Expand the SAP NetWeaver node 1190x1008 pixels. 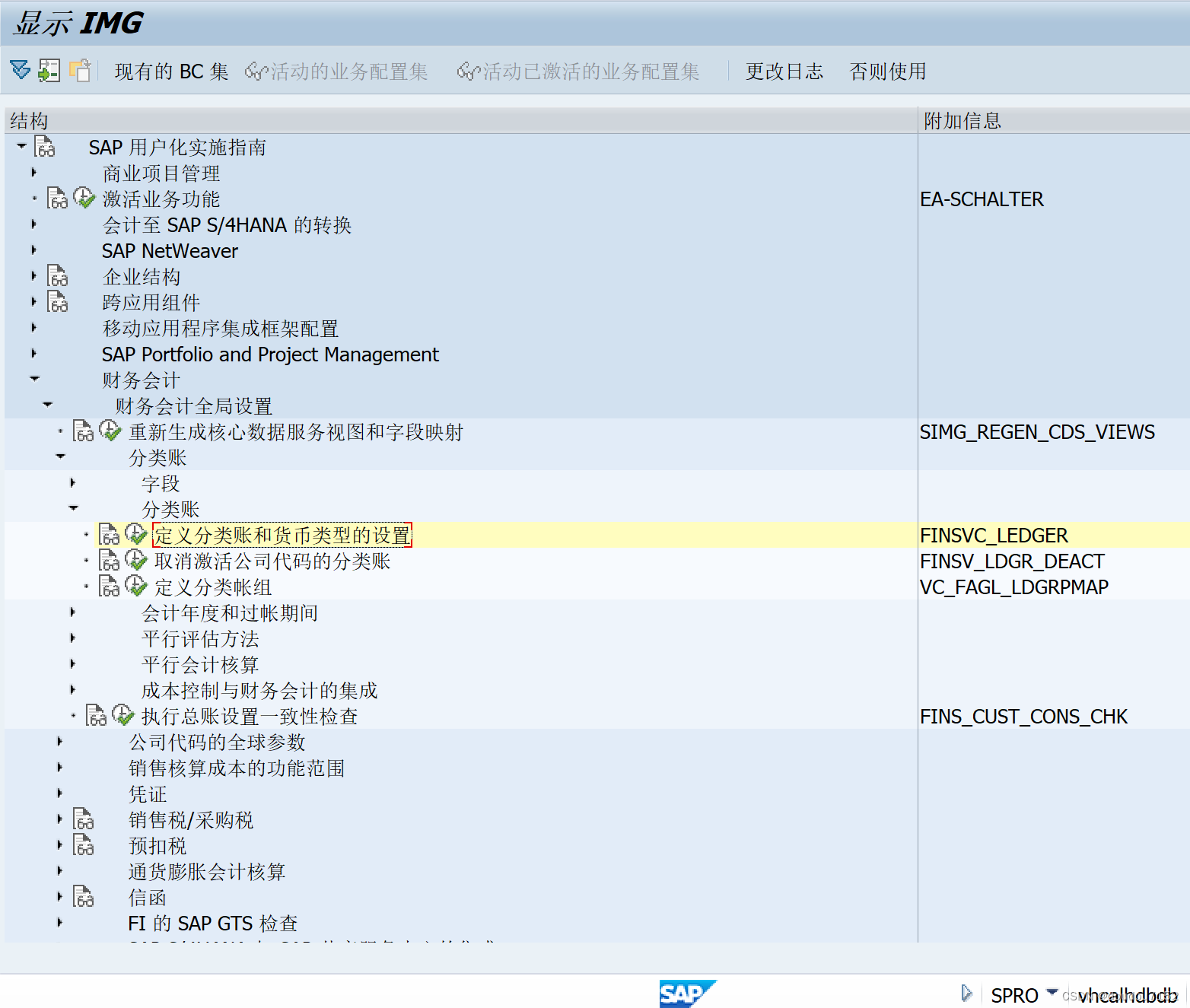(33, 250)
